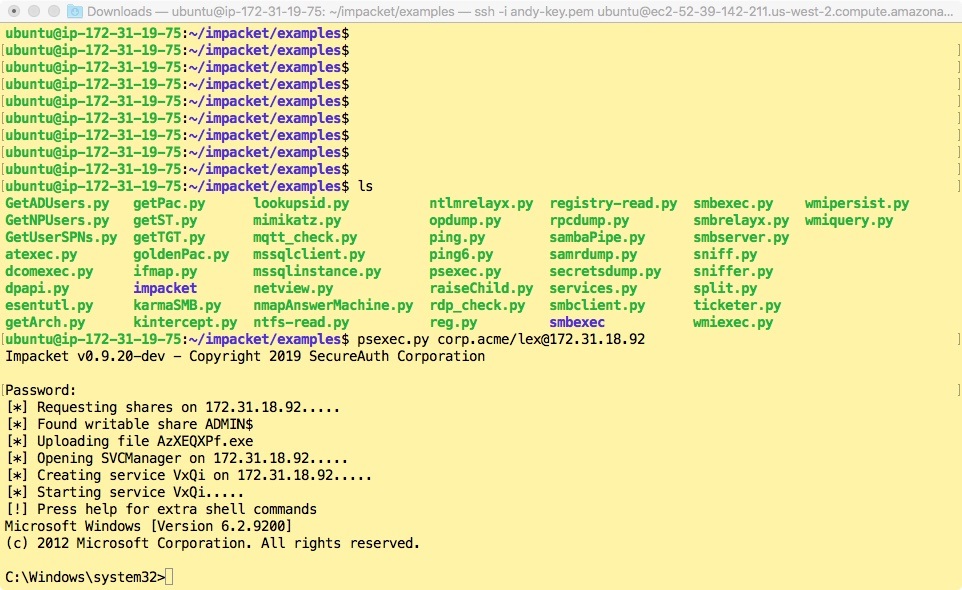Click mqtt_check.py in the listing
Viewport: 962px width, 590px height.
tap(305, 237)
